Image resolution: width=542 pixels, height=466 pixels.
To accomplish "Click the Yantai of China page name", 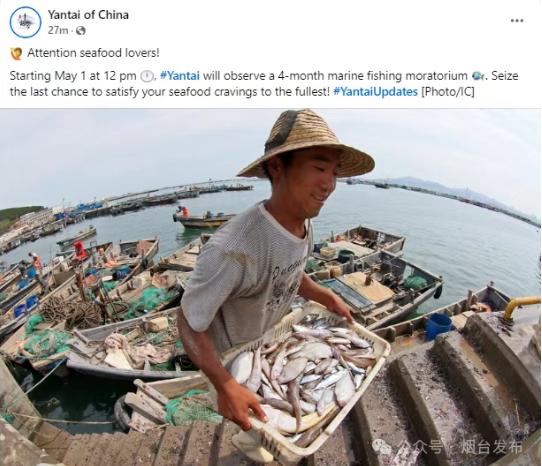I will pos(88,15).
